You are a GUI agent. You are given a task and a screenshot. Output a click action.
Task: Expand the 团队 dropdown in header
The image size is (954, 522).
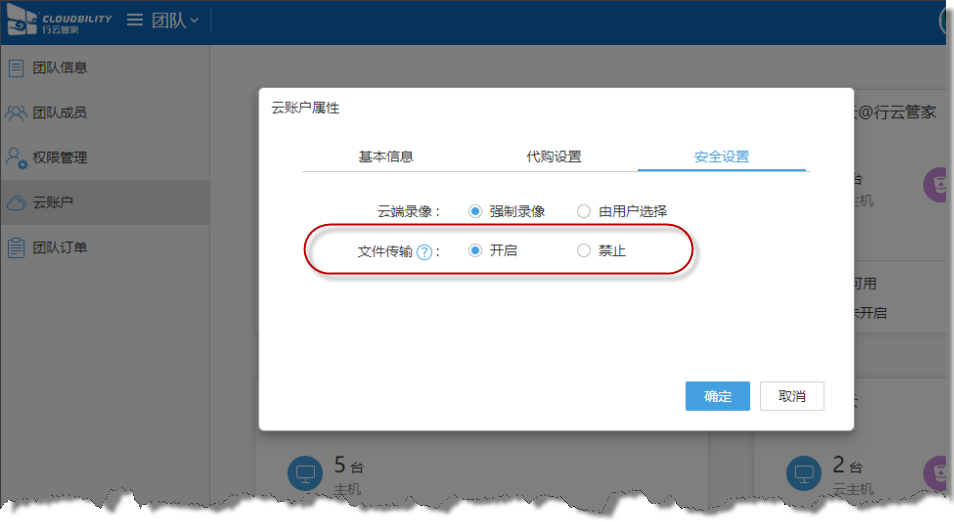pos(175,21)
